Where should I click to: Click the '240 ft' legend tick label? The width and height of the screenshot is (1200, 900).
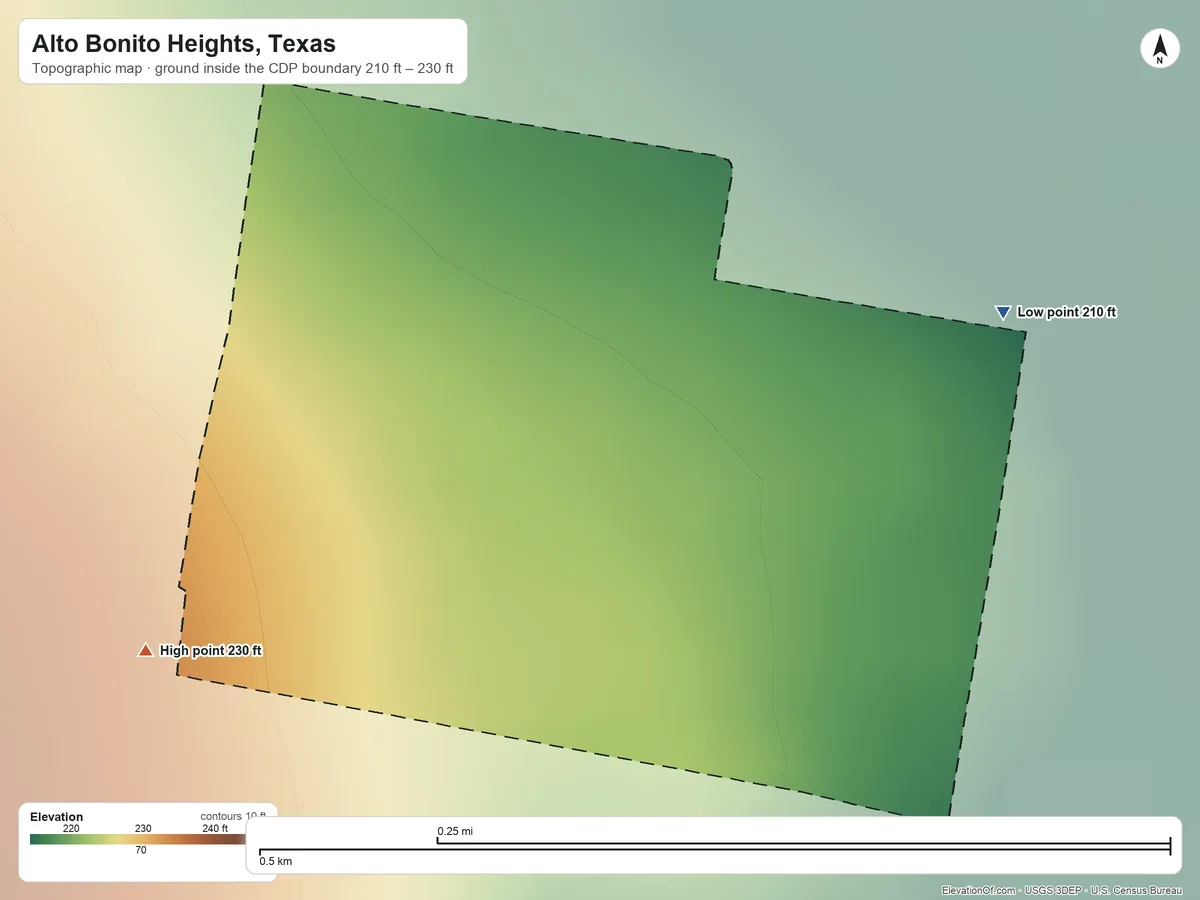(215, 828)
